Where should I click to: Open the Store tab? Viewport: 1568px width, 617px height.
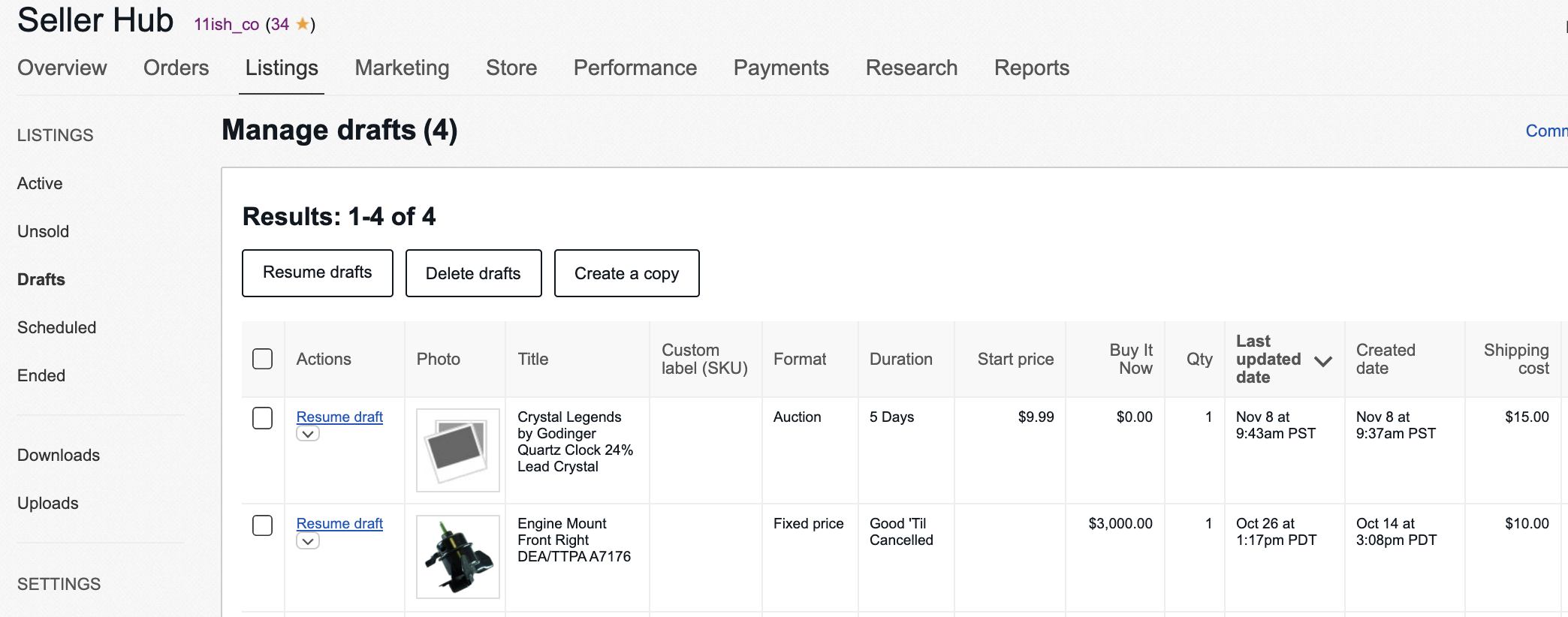(x=511, y=68)
